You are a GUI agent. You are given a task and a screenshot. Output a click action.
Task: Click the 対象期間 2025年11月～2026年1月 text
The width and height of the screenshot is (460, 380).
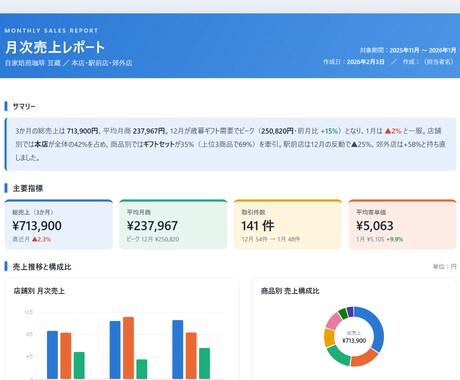408,50
